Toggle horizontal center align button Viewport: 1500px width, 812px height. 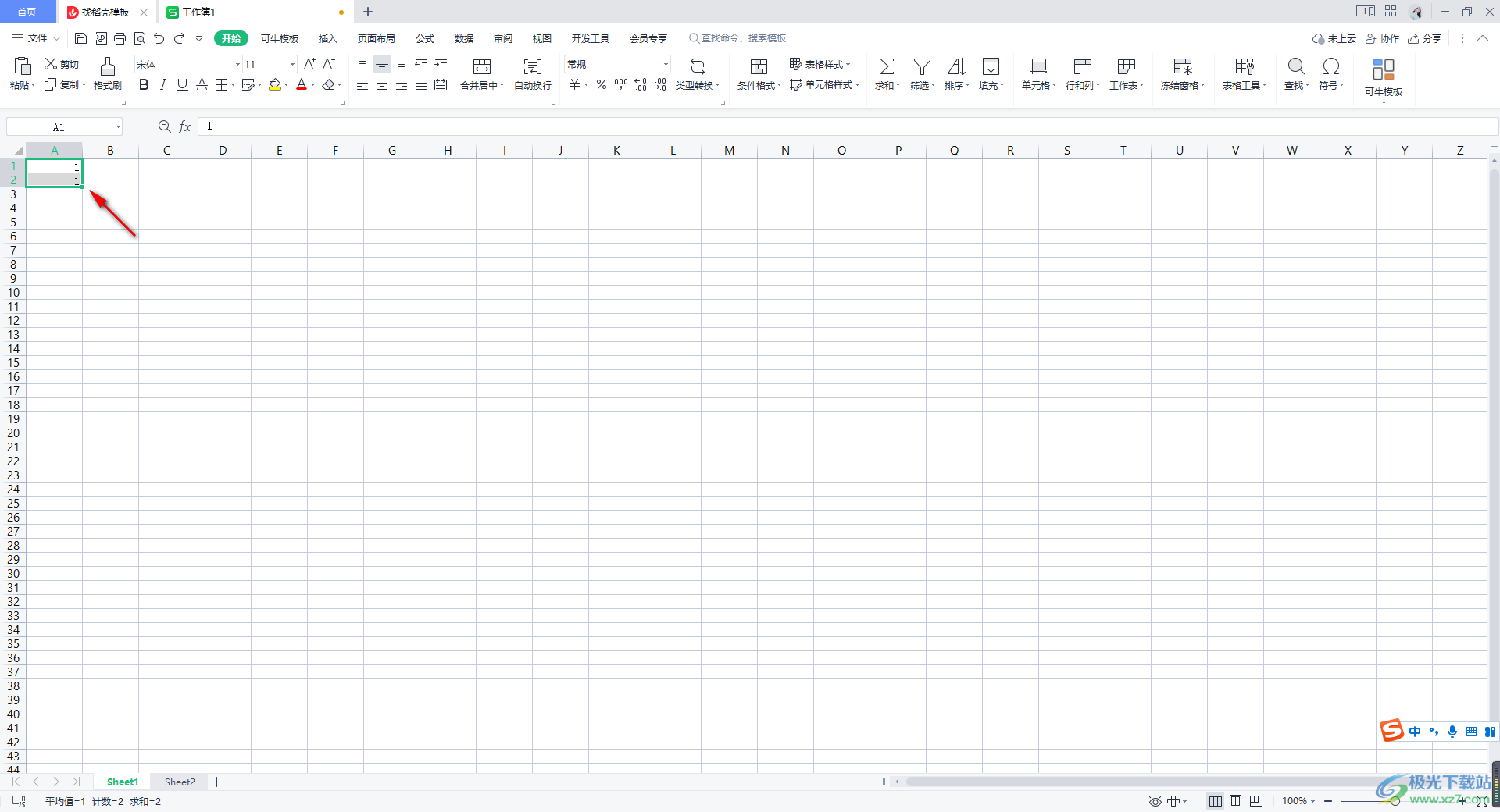tap(382, 84)
